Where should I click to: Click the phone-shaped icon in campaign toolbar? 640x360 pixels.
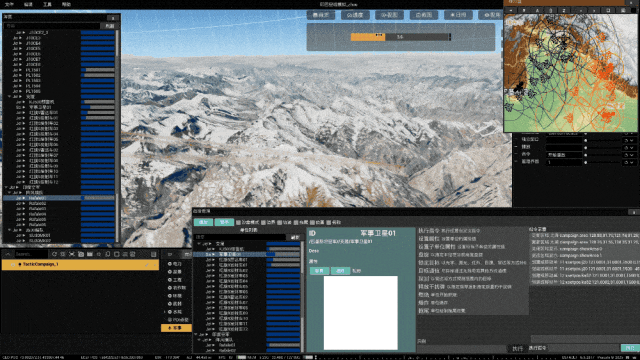tap(107, 254)
